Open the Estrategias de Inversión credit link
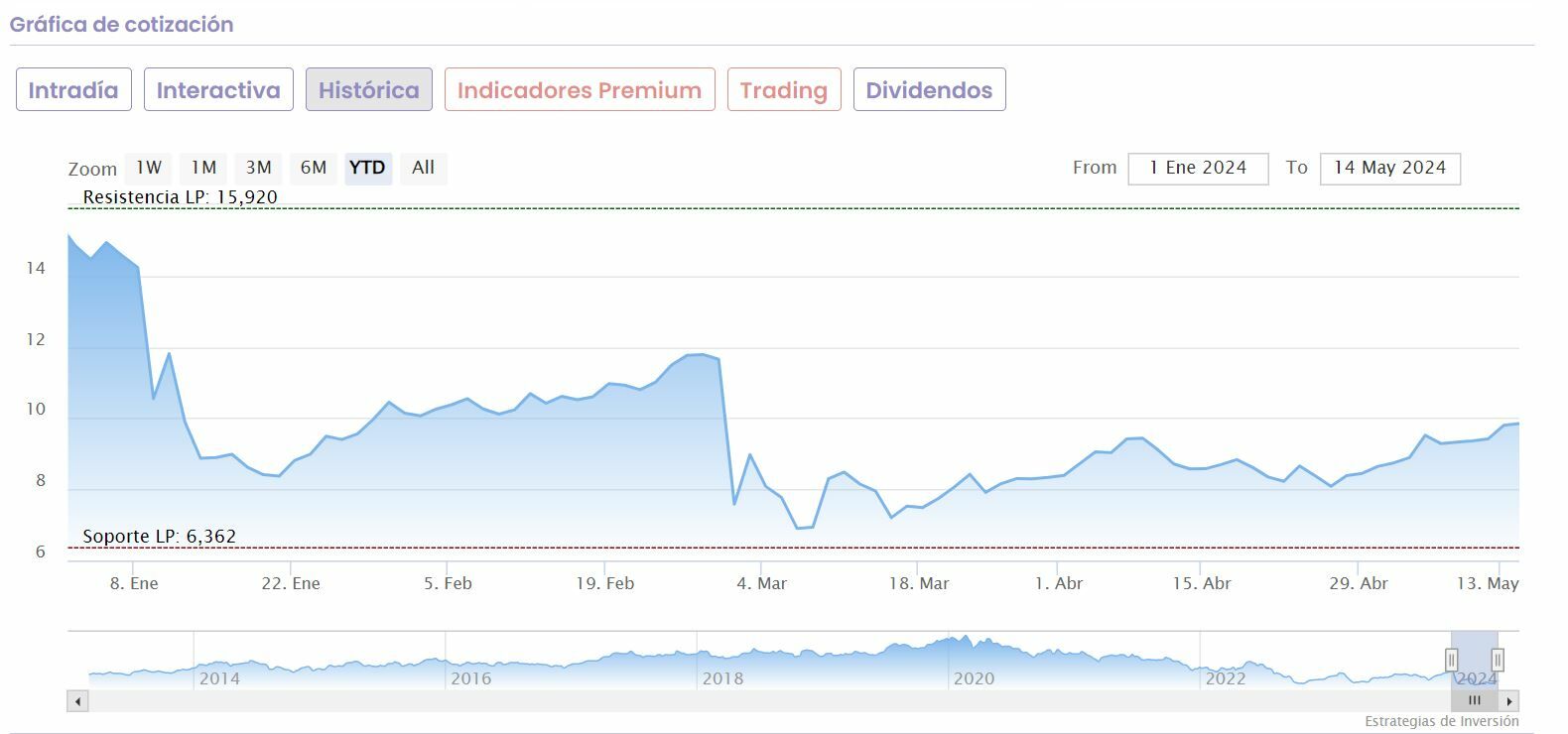Viewport: 1568px width, 734px height. 1441,722
